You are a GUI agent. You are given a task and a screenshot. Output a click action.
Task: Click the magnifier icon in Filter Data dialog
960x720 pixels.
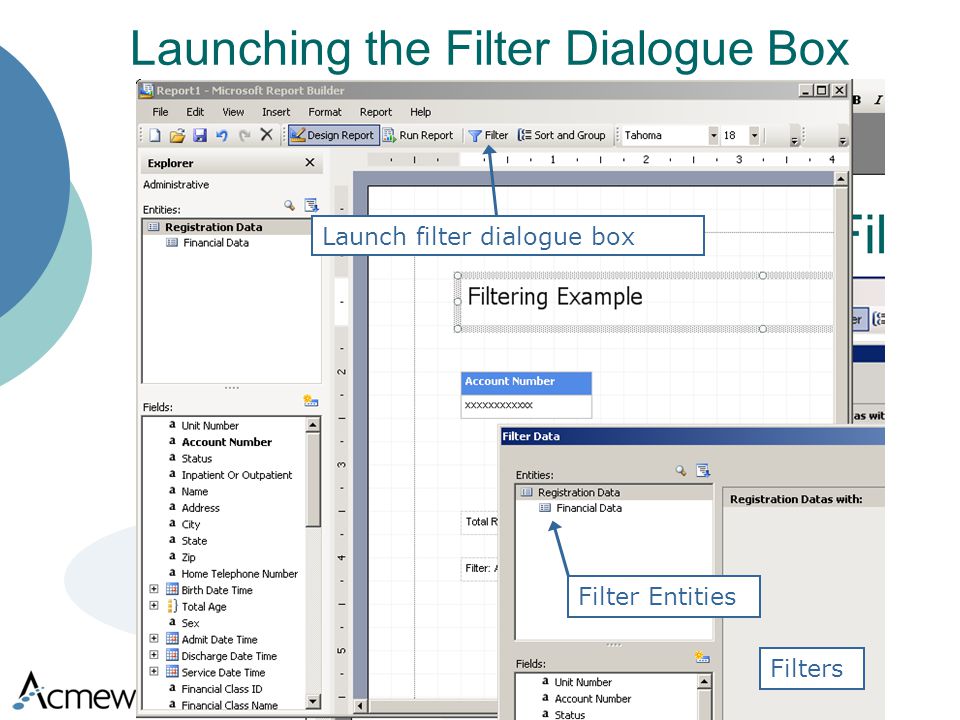point(681,470)
